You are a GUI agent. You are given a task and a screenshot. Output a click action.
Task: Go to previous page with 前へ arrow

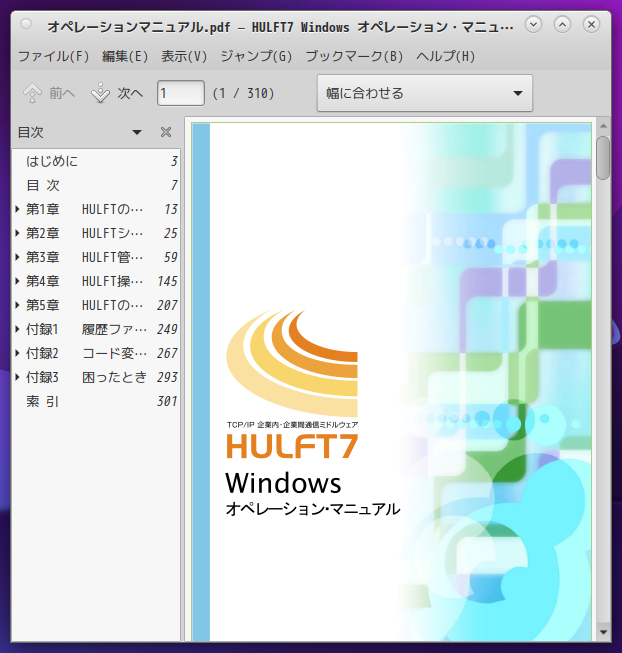[x=49, y=93]
